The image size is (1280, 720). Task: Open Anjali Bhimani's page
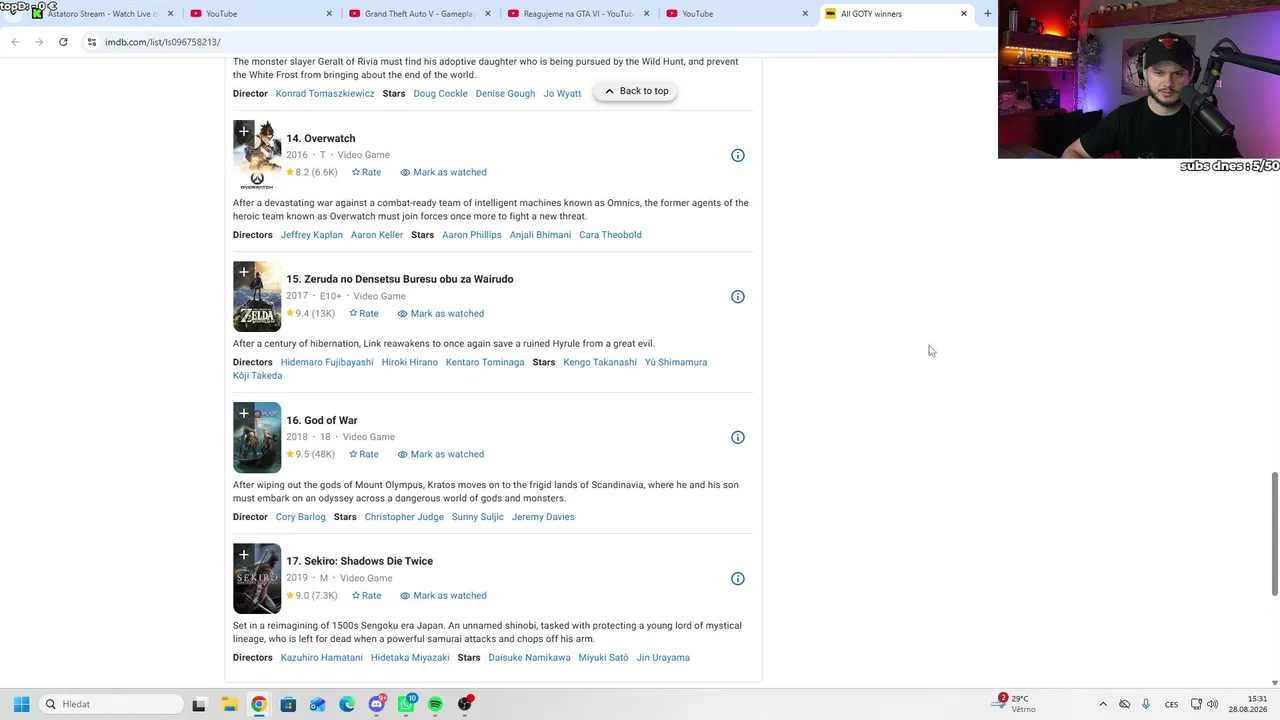click(540, 235)
